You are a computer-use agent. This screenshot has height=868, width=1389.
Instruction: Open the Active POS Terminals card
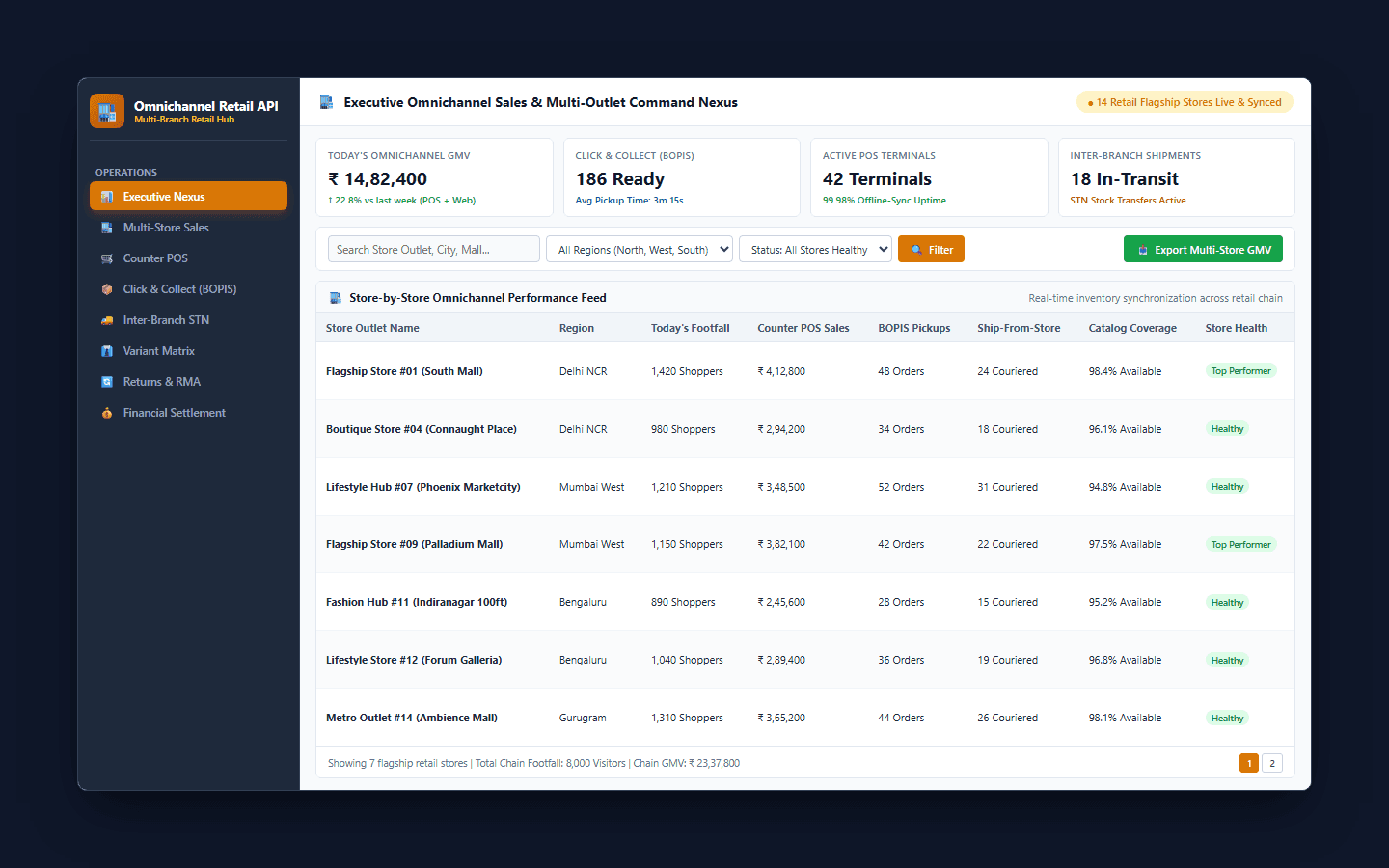(929, 177)
